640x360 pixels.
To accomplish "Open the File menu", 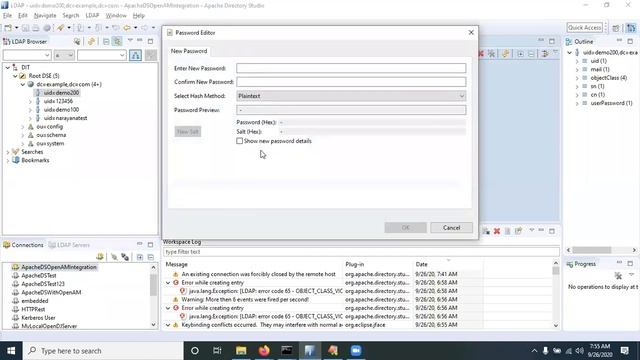I will click(x=7, y=16).
